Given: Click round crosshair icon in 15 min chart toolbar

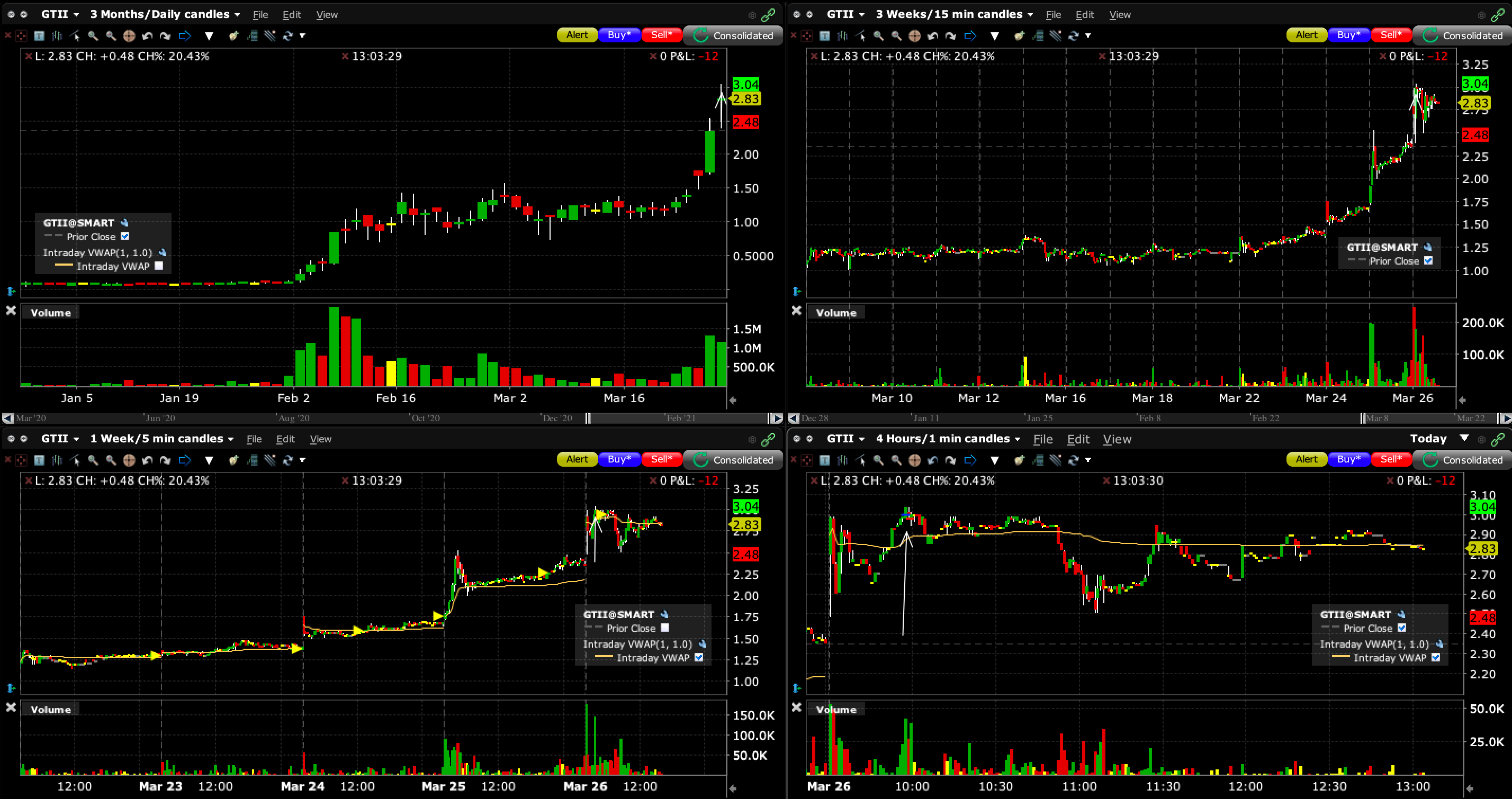Looking at the screenshot, I should (x=914, y=36).
